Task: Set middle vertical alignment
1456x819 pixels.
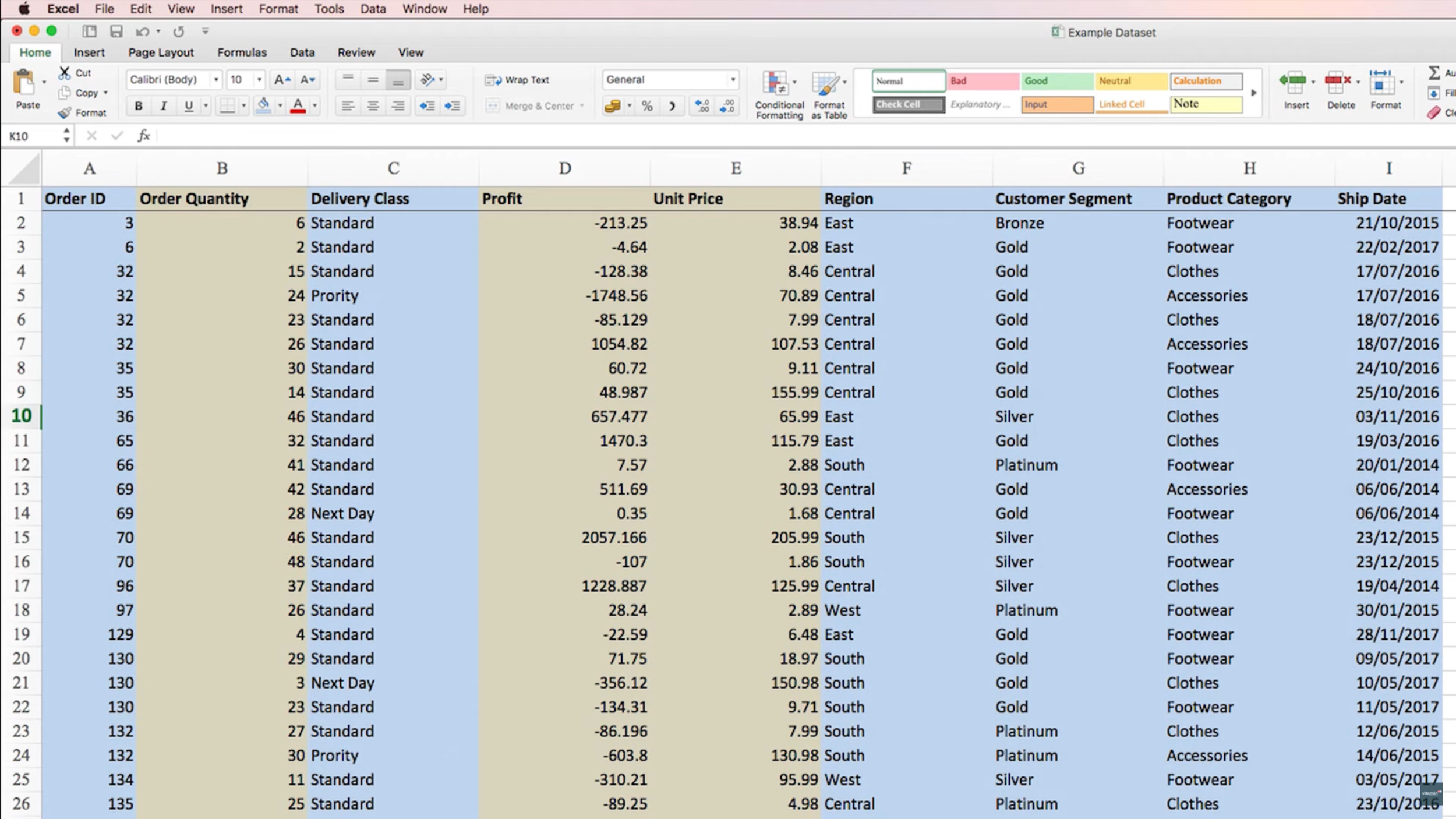Action: [x=373, y=80]
